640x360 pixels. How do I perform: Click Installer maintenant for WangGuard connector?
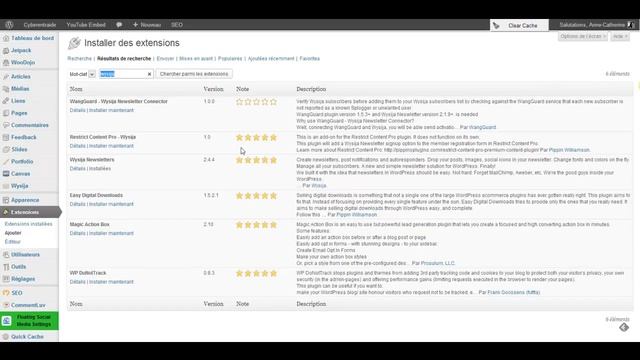pos(111,110)
